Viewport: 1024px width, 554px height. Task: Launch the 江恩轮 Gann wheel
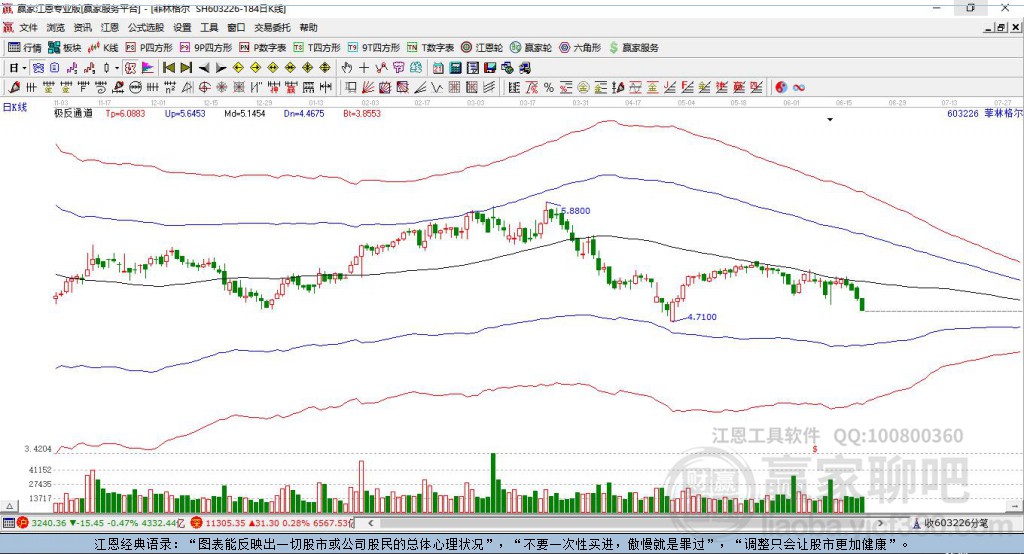482,48
